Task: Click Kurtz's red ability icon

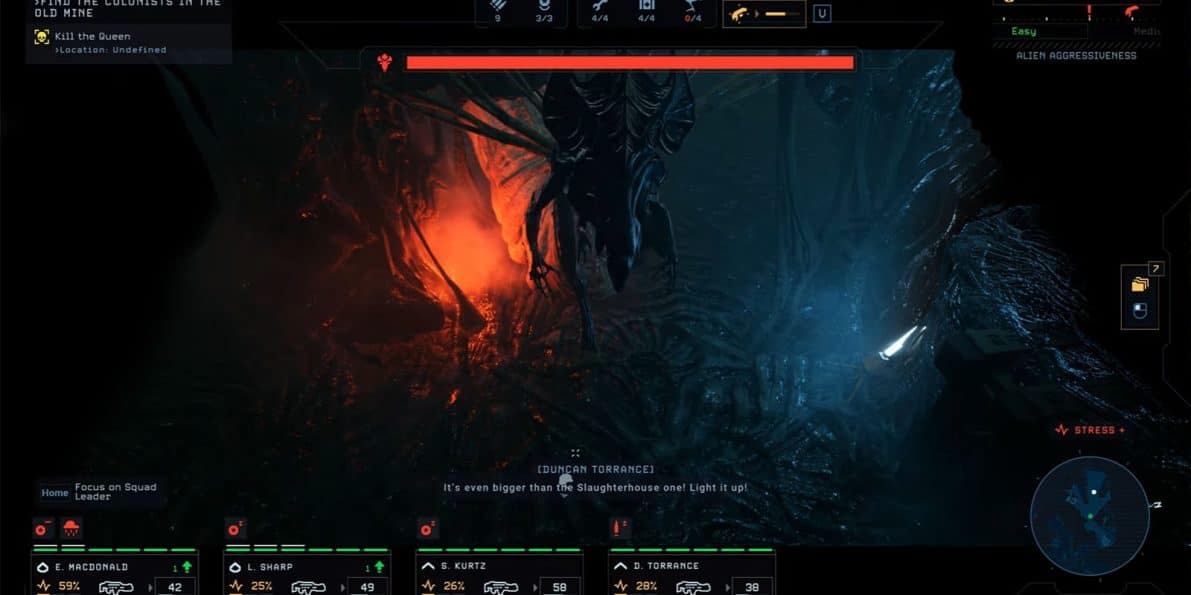Action: pyautogui.click(x=428, y=528)
